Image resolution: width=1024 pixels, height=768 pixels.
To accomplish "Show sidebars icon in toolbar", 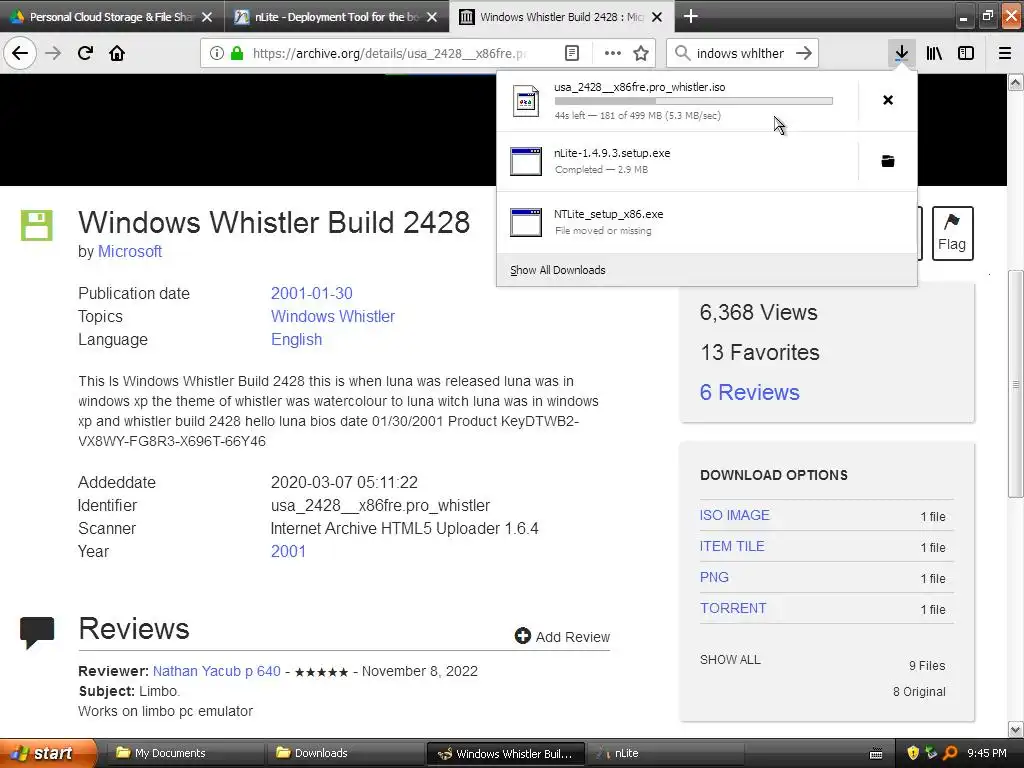I will pyautogui.click(x=966, y=53).
